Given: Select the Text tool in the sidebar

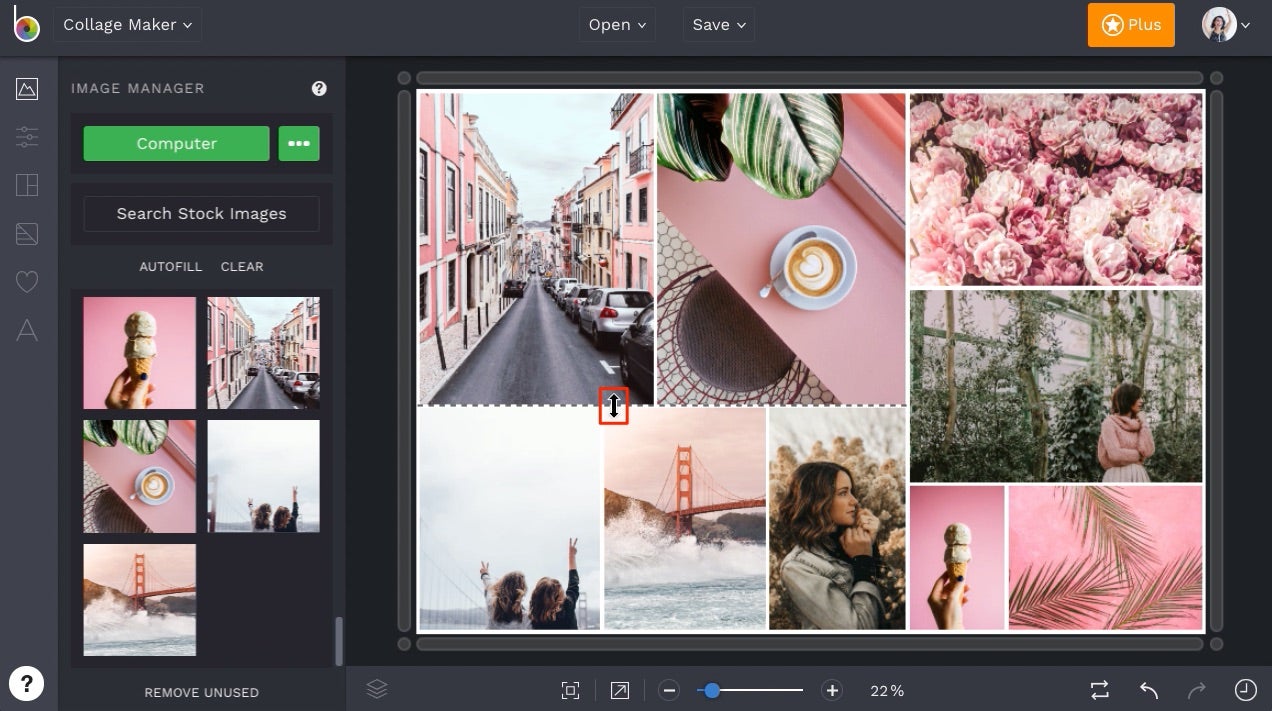Looking at the screenshot, I should (x=27, y=330).
